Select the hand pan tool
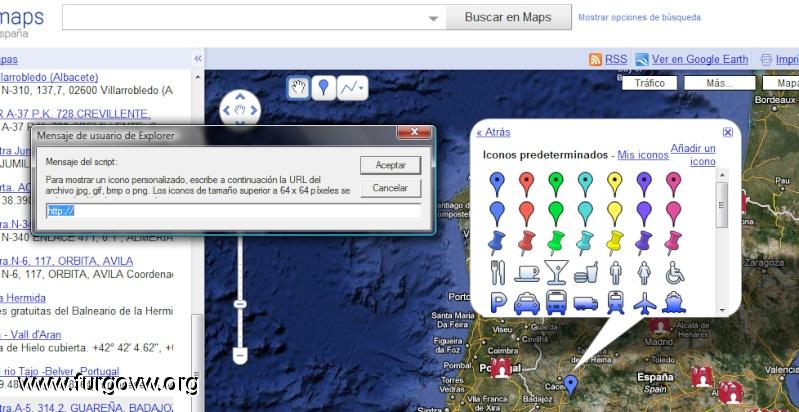The image size is (799, 412). pos(298,88)
